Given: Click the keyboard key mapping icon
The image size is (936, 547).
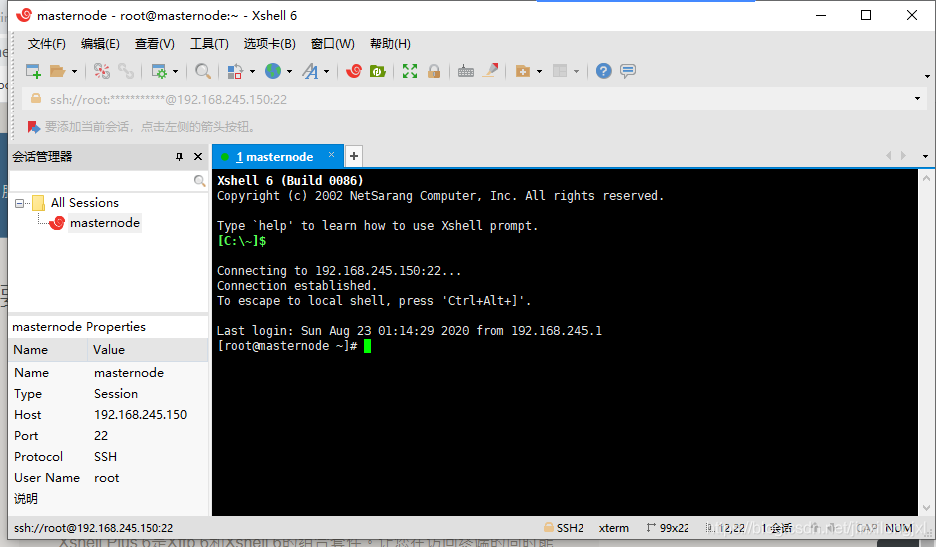Looking at the screenshot, I should tap(466, 71).
